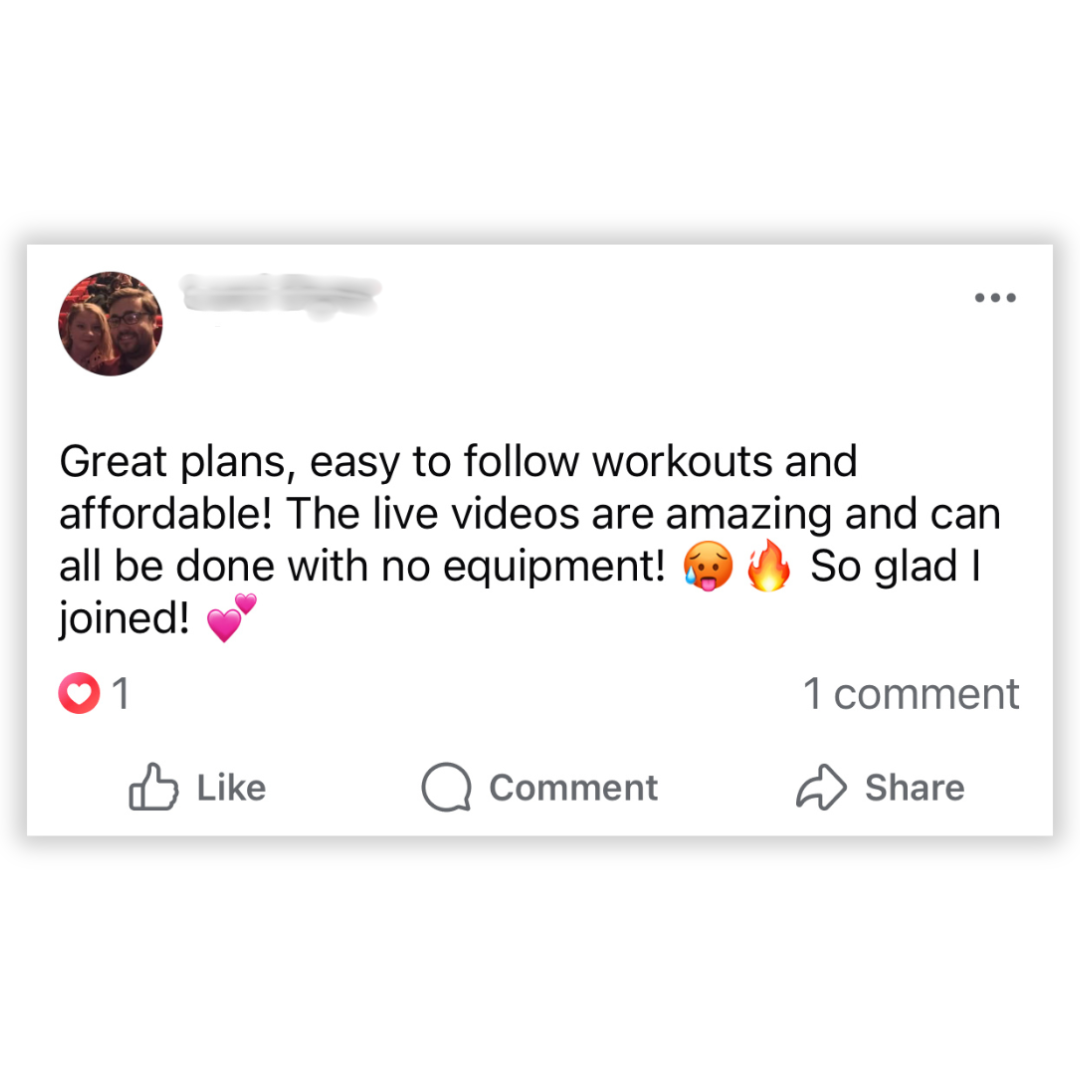Tap the "Share" text label
The width and height of the screenshot is (1080, 1080).
click(x=915, y=788)
